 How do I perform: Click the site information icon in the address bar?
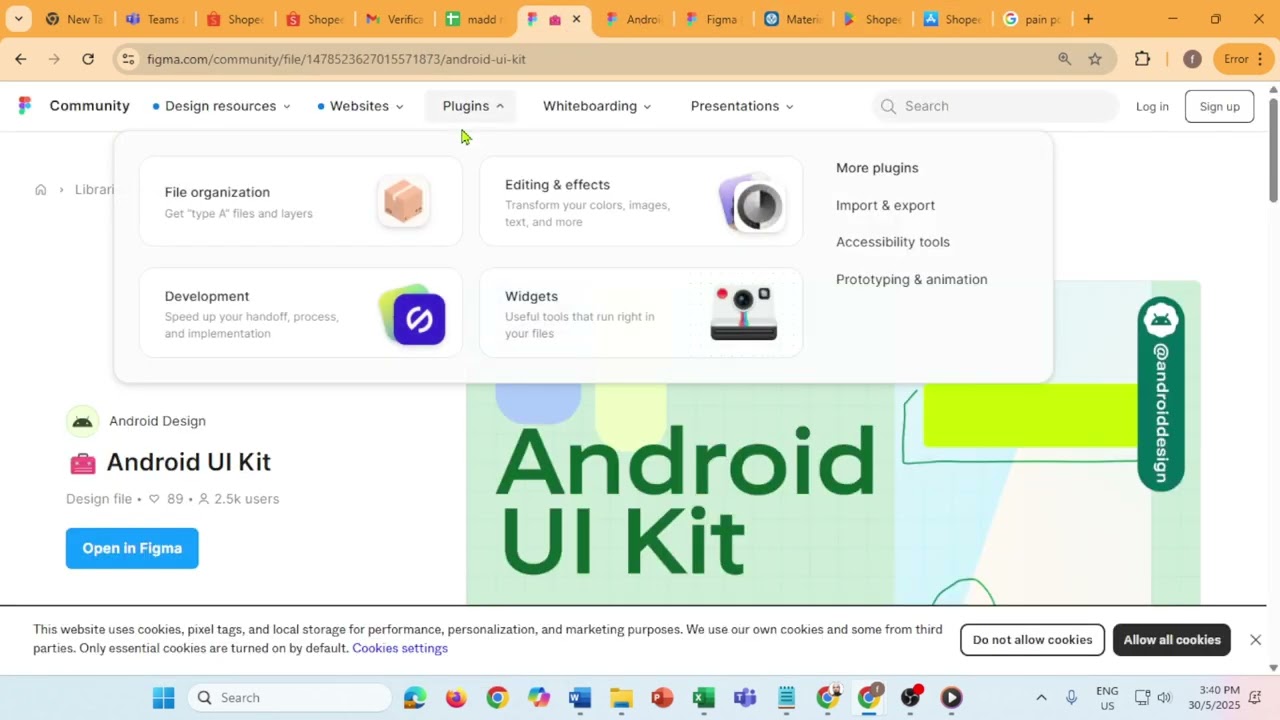pyautogui.click(x=128, y=59)
